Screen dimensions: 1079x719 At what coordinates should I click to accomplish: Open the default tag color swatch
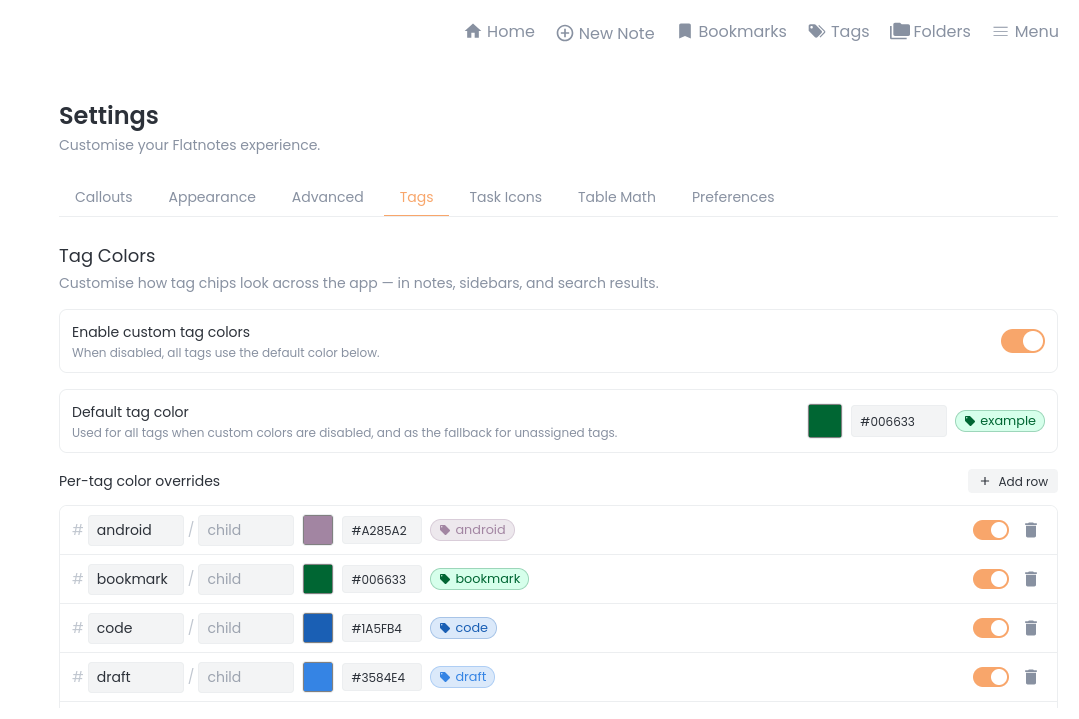pos(824,421)
